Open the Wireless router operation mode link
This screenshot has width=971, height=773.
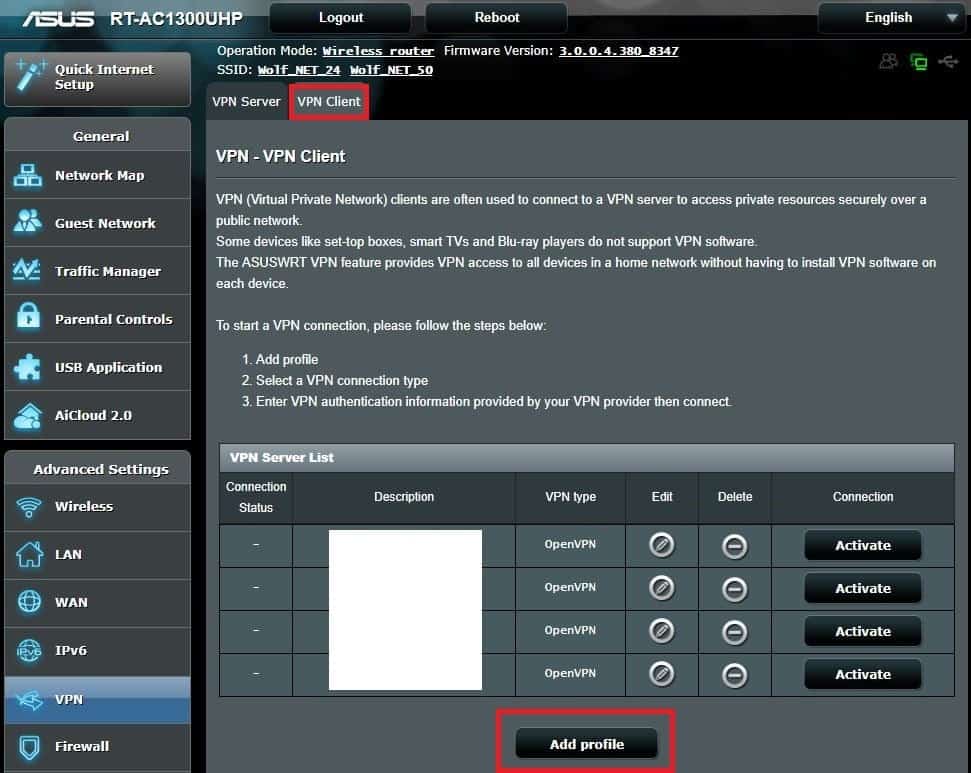point(378,51)
